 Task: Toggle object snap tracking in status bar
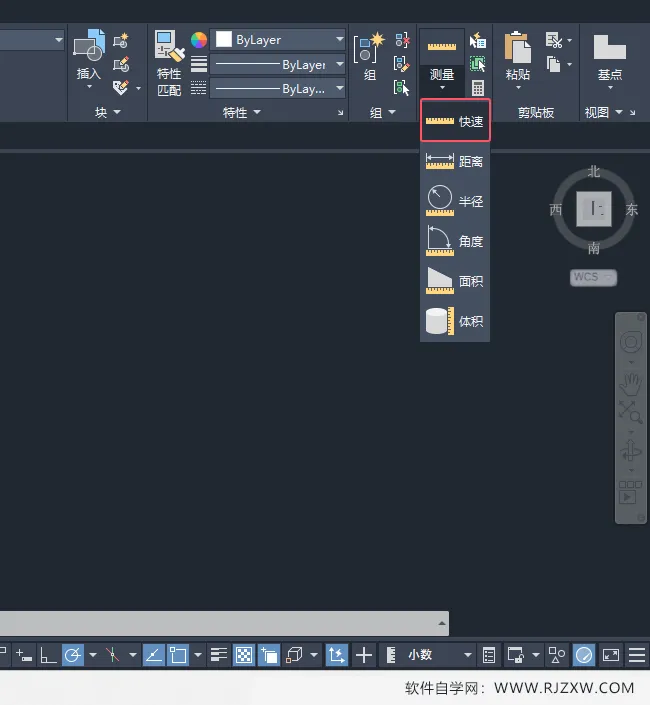click(x=154, y=655)
